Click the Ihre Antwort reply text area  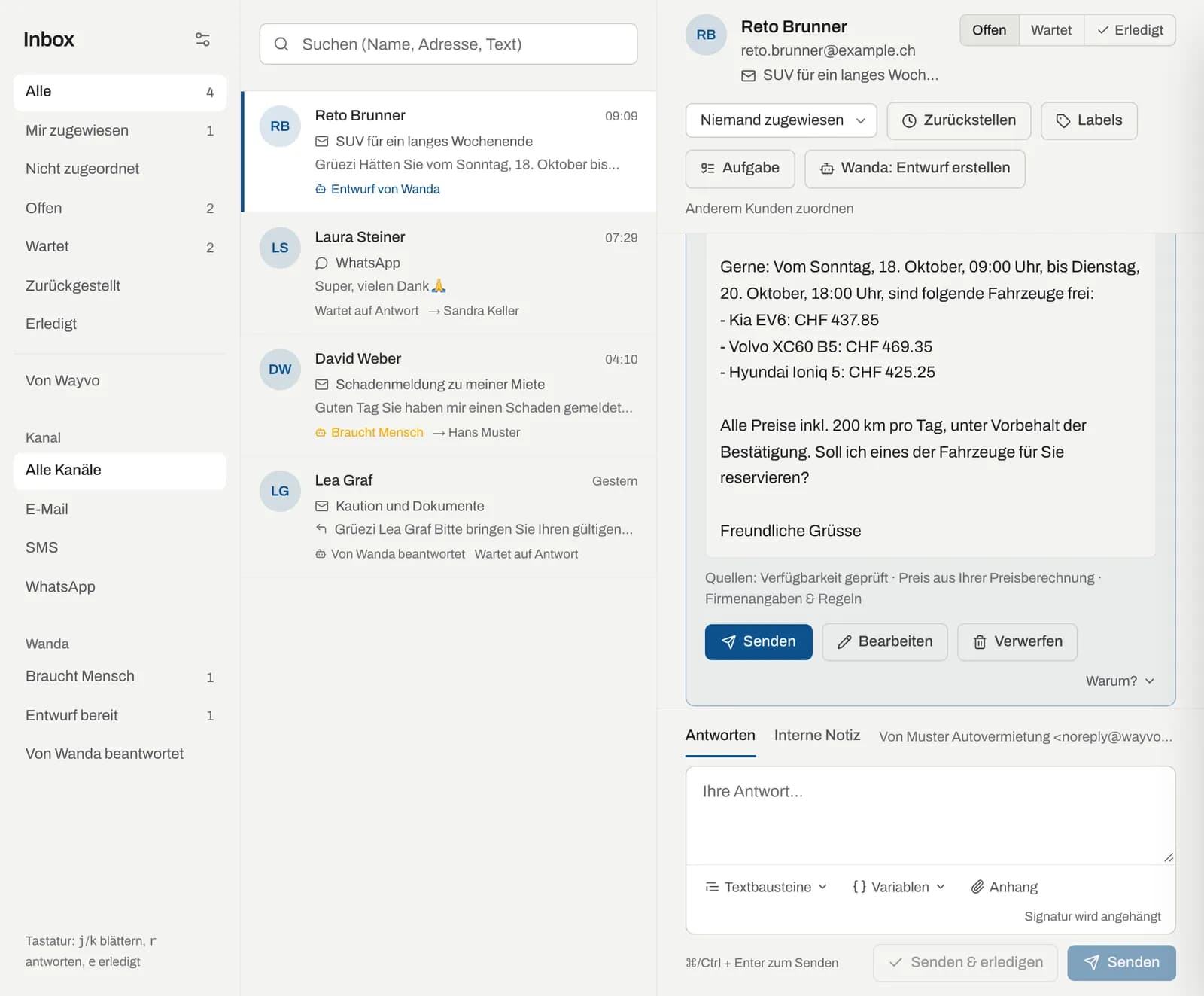point(930,815)
